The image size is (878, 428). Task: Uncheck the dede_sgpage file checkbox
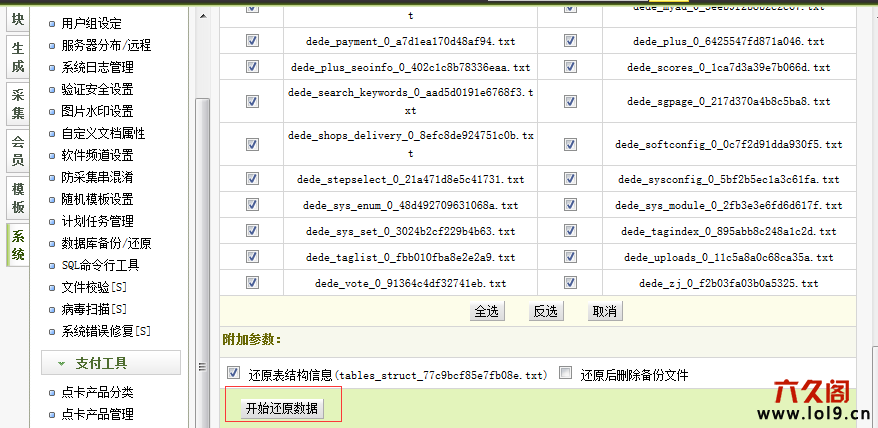click(x=570, y=101)
